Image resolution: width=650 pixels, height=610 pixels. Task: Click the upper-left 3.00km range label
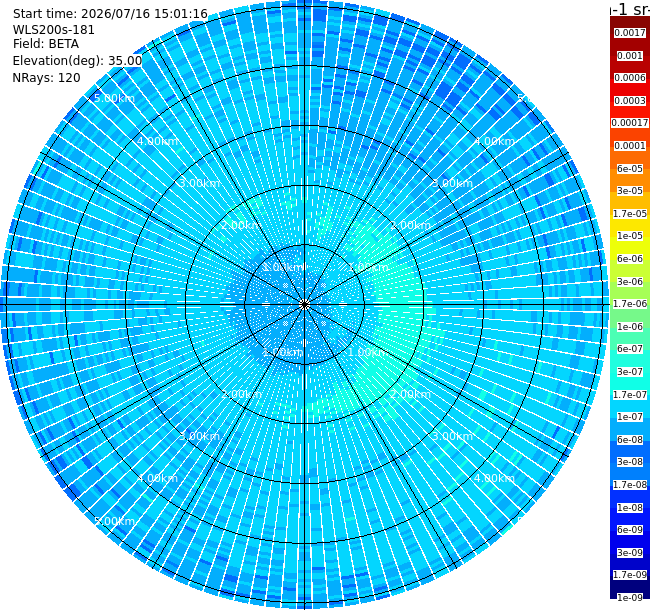click(199, 183)
